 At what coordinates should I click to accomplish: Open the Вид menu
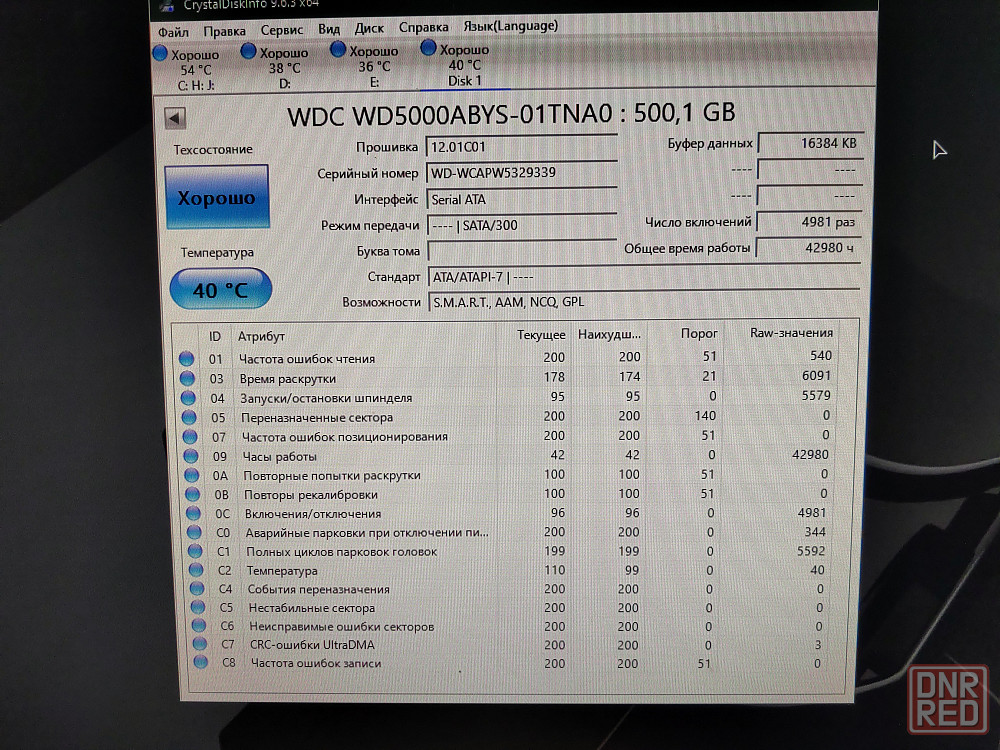(329, 29)
